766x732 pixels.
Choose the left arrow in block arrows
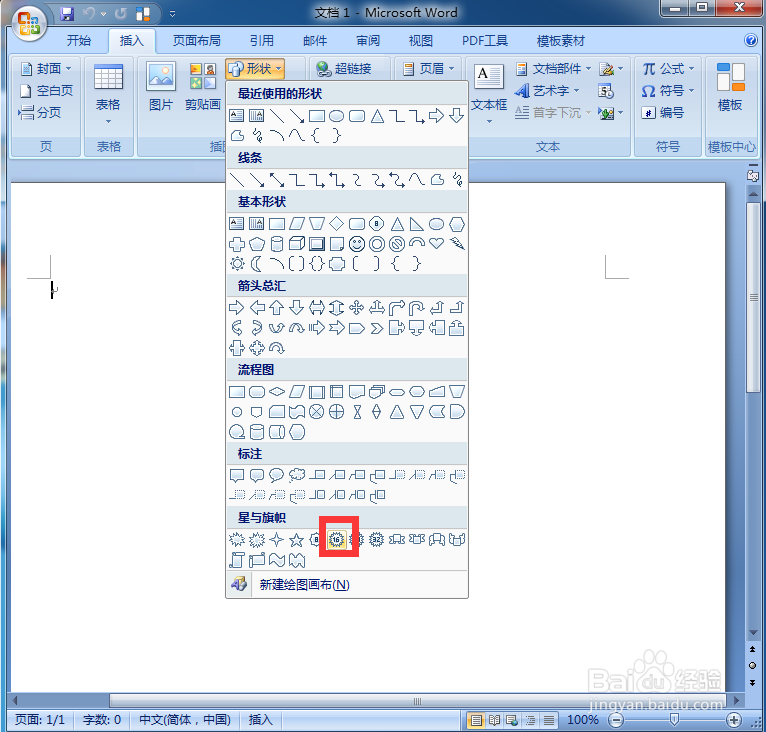[x=257, y=308]
